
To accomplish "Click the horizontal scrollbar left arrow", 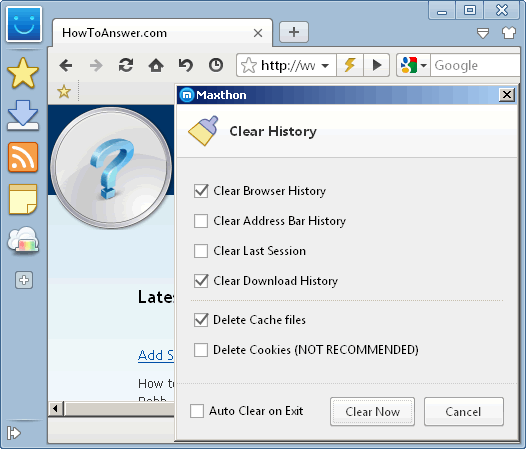I will click(x=55, y=408).
